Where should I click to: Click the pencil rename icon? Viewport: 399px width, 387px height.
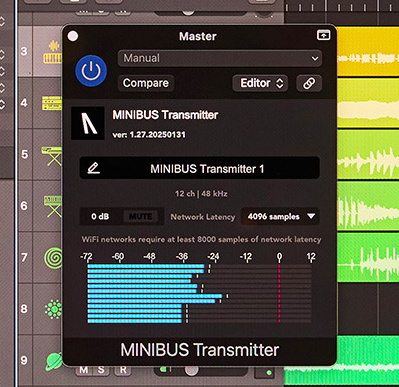[x=94, y=168]
